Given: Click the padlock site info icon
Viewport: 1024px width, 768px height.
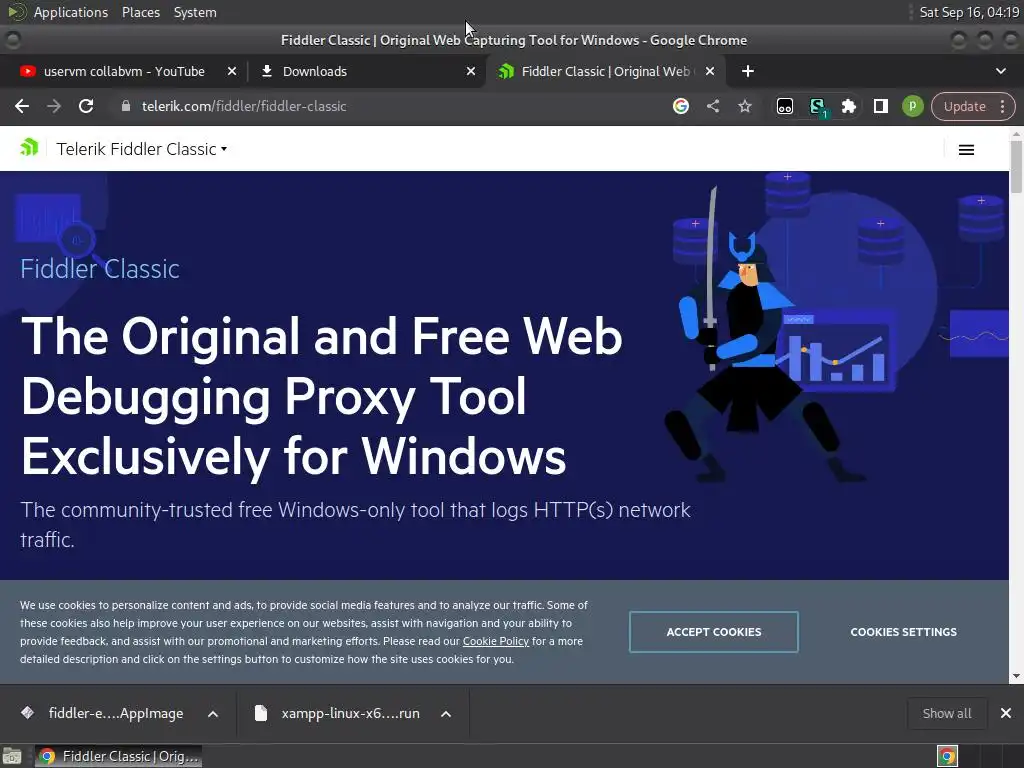Looking at the screenshot, I should [x=126, y=106].
